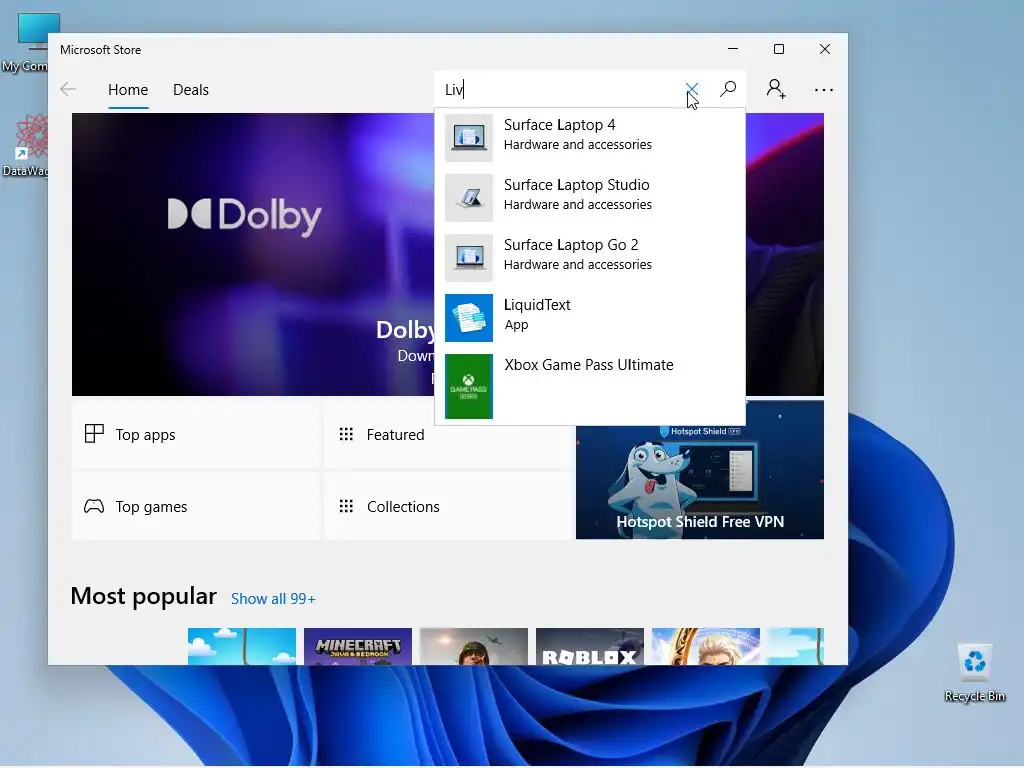Switch to the Home tab
Viewport: 1024px width, 768px height.
[x=128, y=89]
